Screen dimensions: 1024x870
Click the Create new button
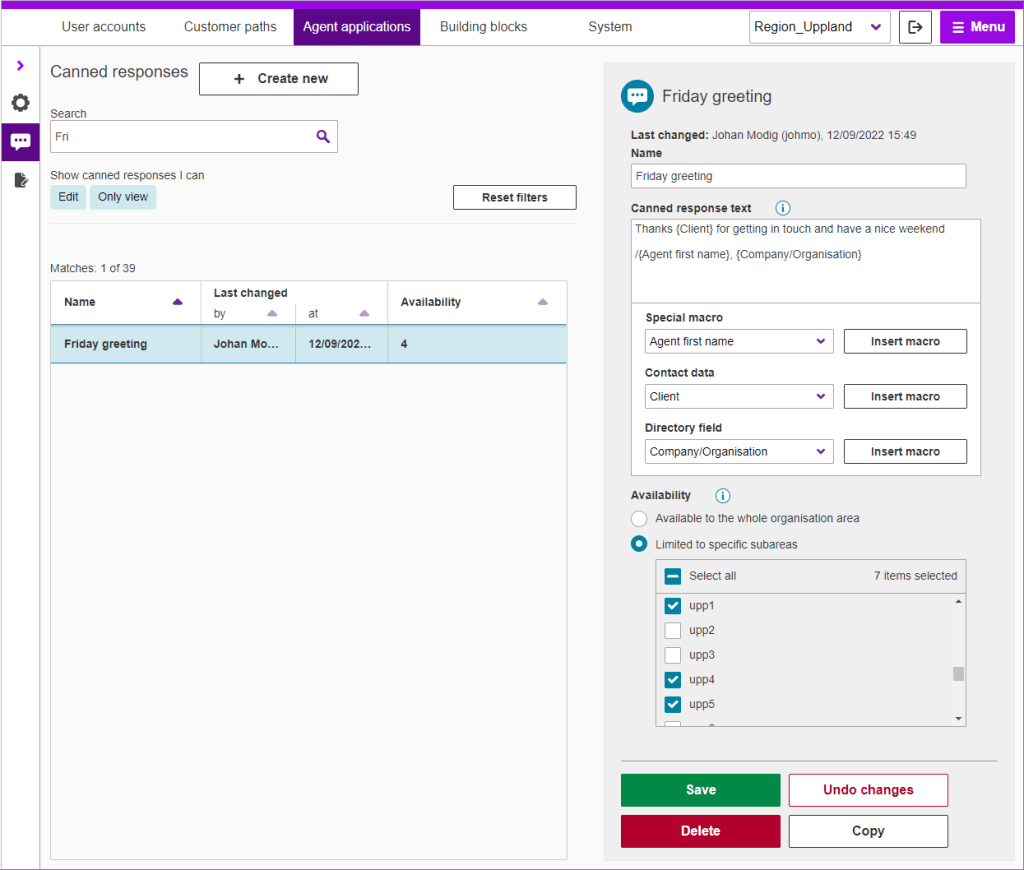[x=279, y=79]
